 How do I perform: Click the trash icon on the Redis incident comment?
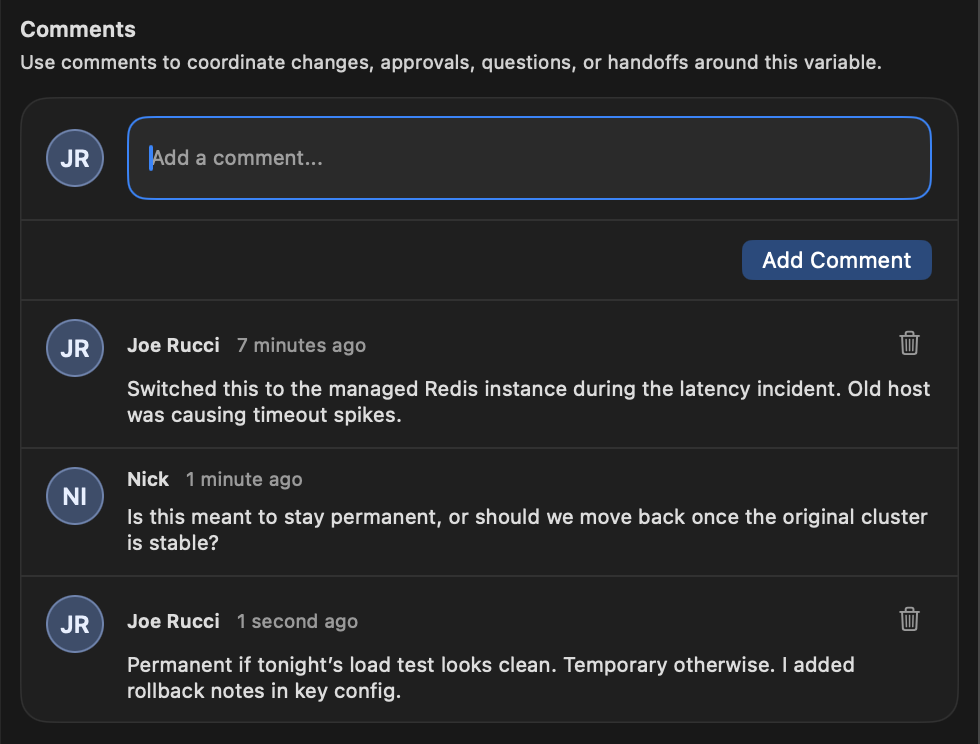pos(909,343)
